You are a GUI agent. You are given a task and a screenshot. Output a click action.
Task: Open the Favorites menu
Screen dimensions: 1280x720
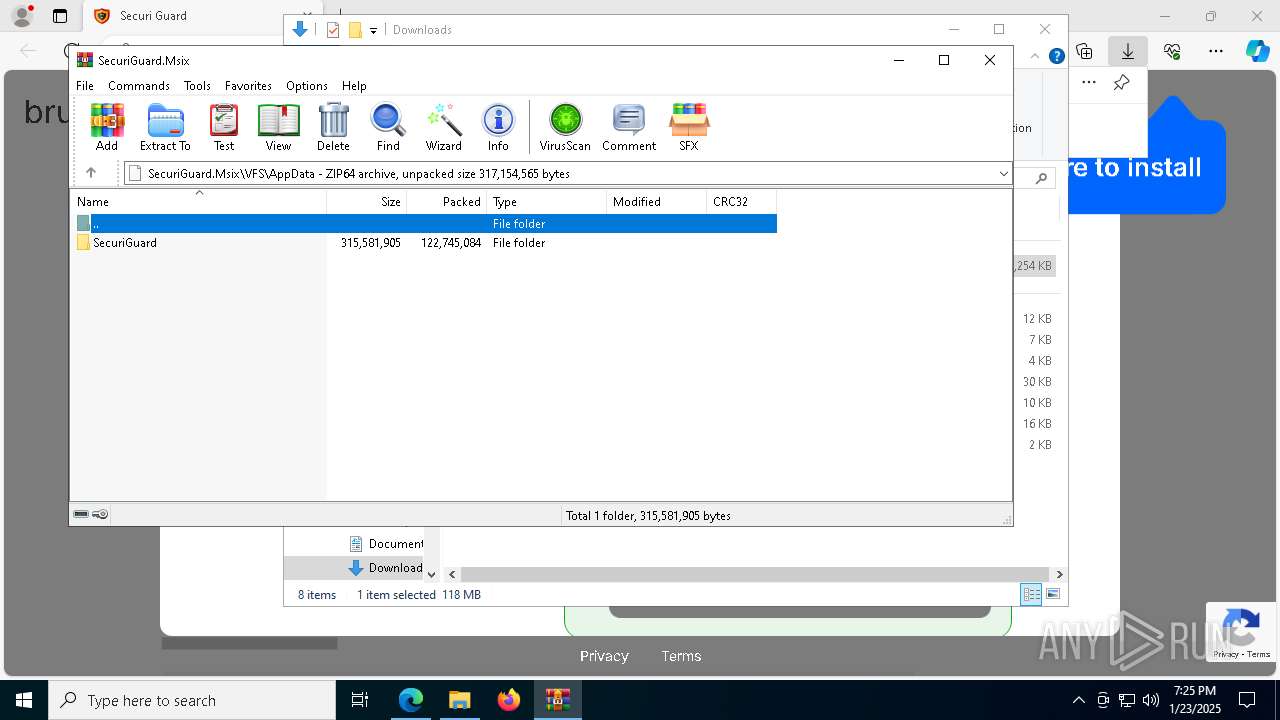(248, 86)
